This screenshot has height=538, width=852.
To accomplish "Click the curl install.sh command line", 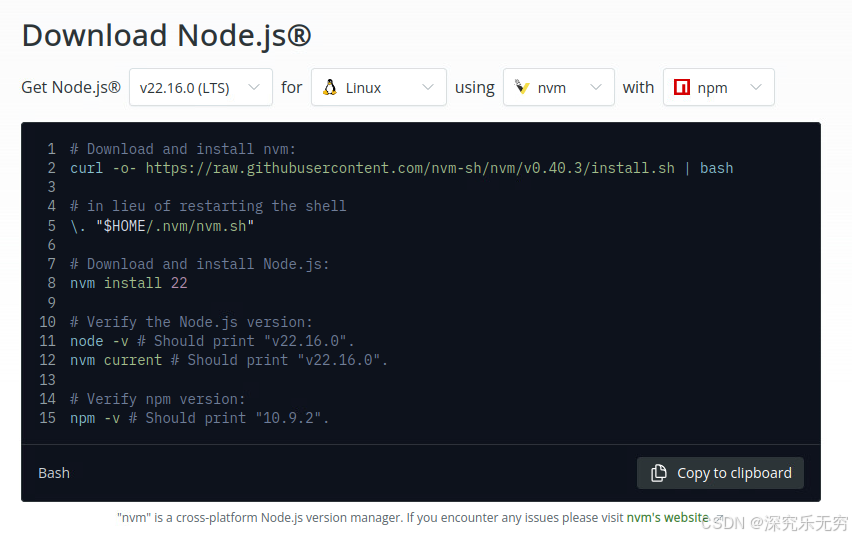I will 402,168.
